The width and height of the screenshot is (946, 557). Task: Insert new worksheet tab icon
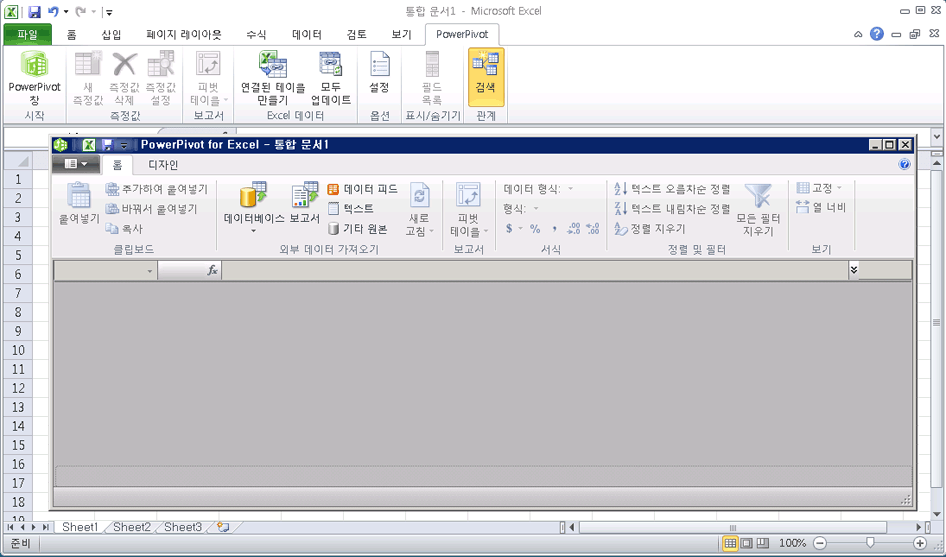click(223, 527)
